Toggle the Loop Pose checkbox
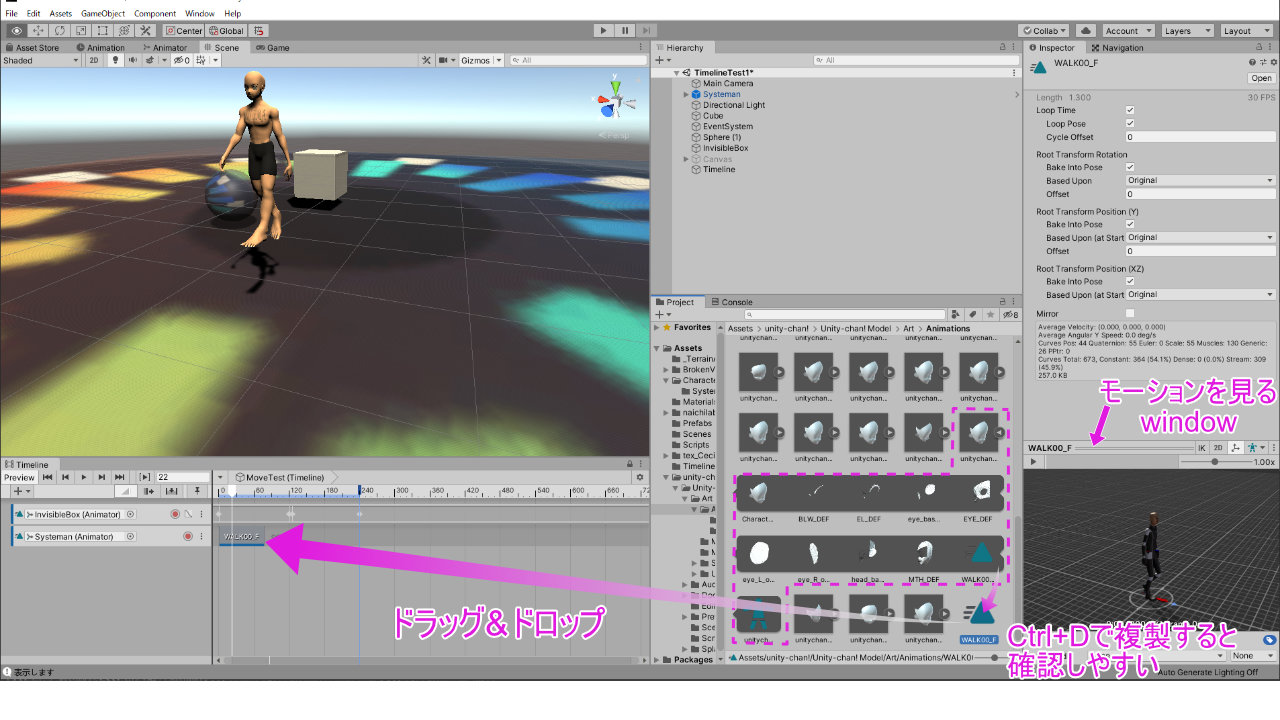 pyautogui.click(x=1130, y=124)
